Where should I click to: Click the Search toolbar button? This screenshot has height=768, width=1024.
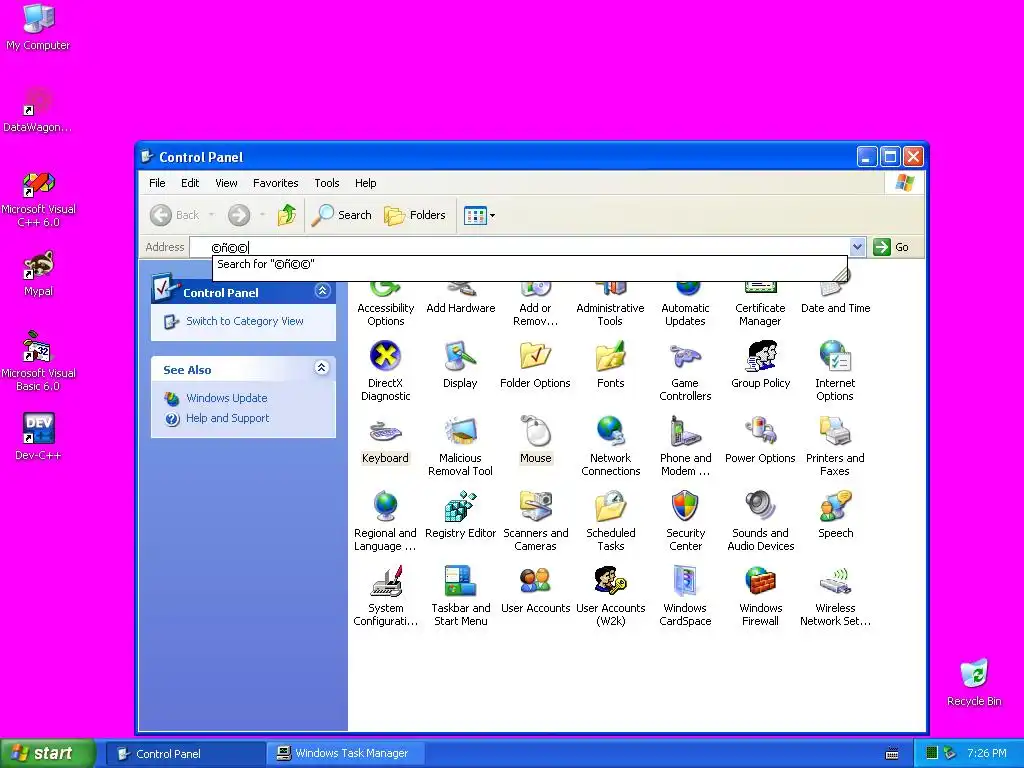[342, 215]
